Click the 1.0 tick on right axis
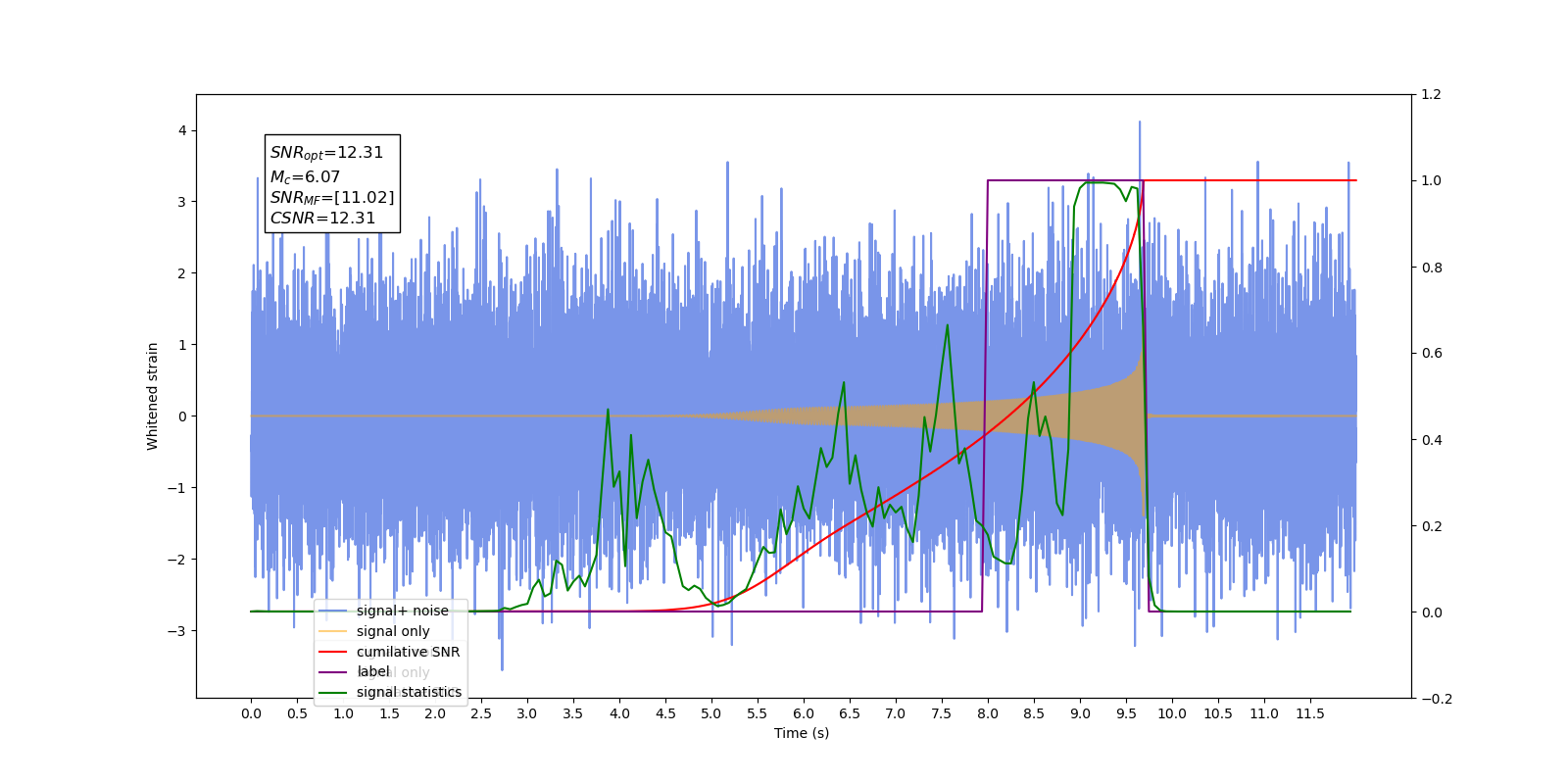 click(x=1431, y=181)
